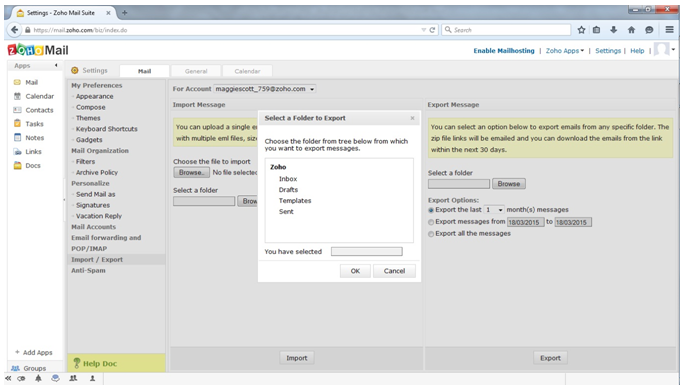Image resolution: width=685 pixels, height=388 pixels.
Task: Click the Zoho Mail logo
Action: click(38, 50)
